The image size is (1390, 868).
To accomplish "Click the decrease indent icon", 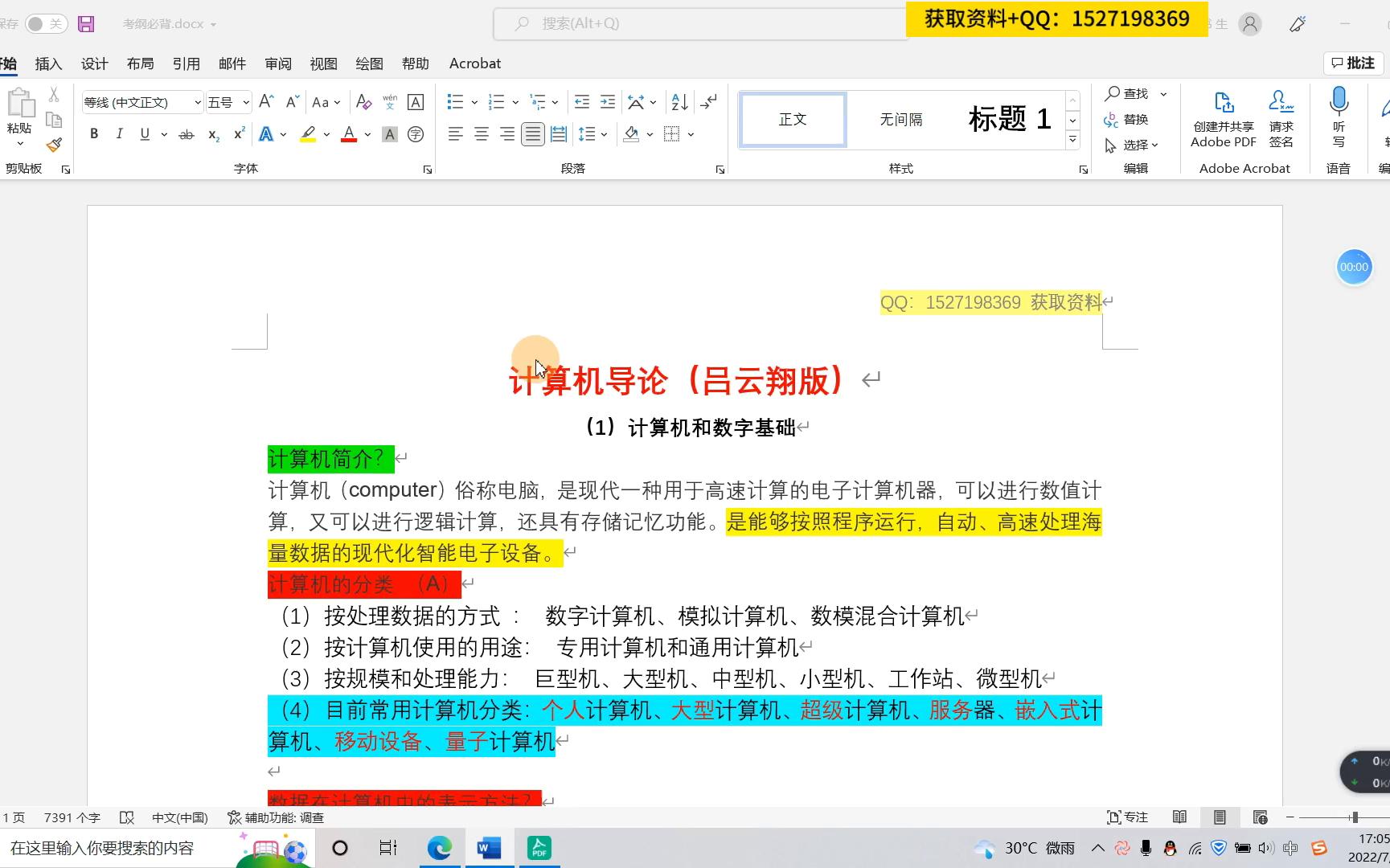I will coord(582,102).
